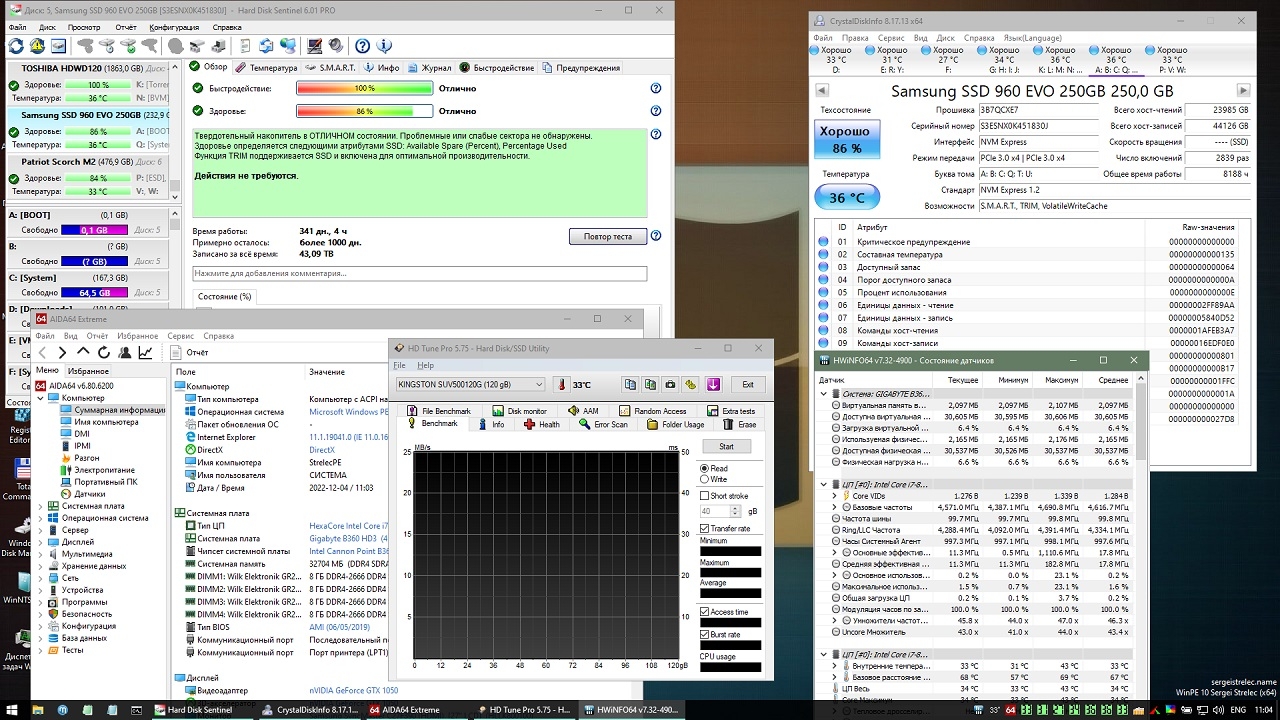Click the yellow warning alert toolbar icon
Viewport: 1280px width, 720px height.
tap(37, 46)
